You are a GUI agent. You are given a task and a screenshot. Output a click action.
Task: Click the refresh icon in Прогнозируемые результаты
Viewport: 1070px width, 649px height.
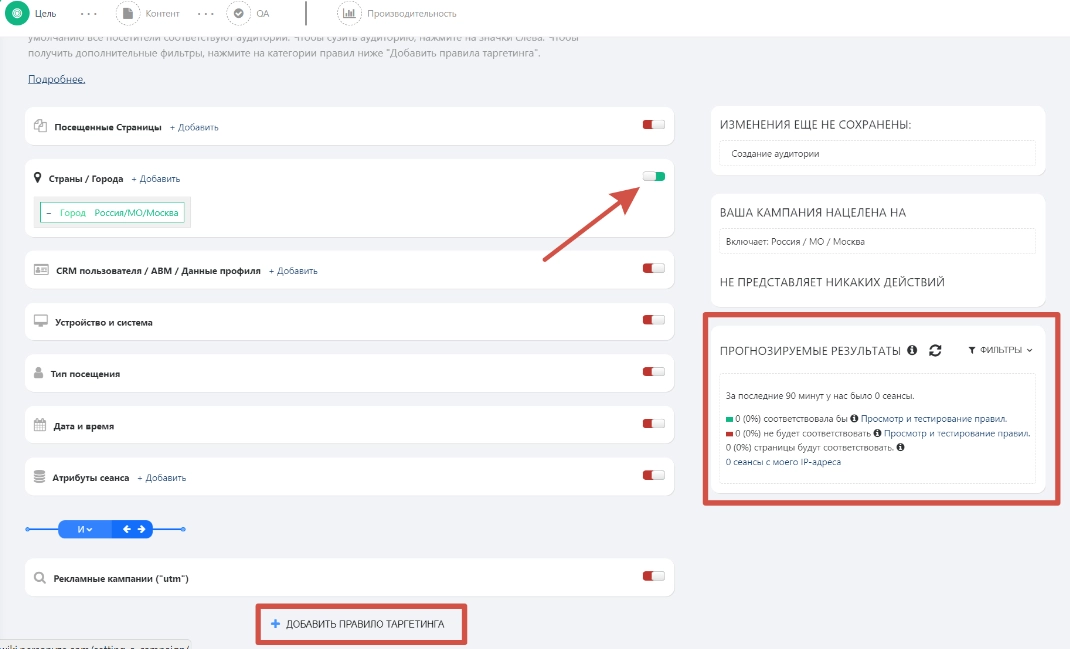coord(935,351)
